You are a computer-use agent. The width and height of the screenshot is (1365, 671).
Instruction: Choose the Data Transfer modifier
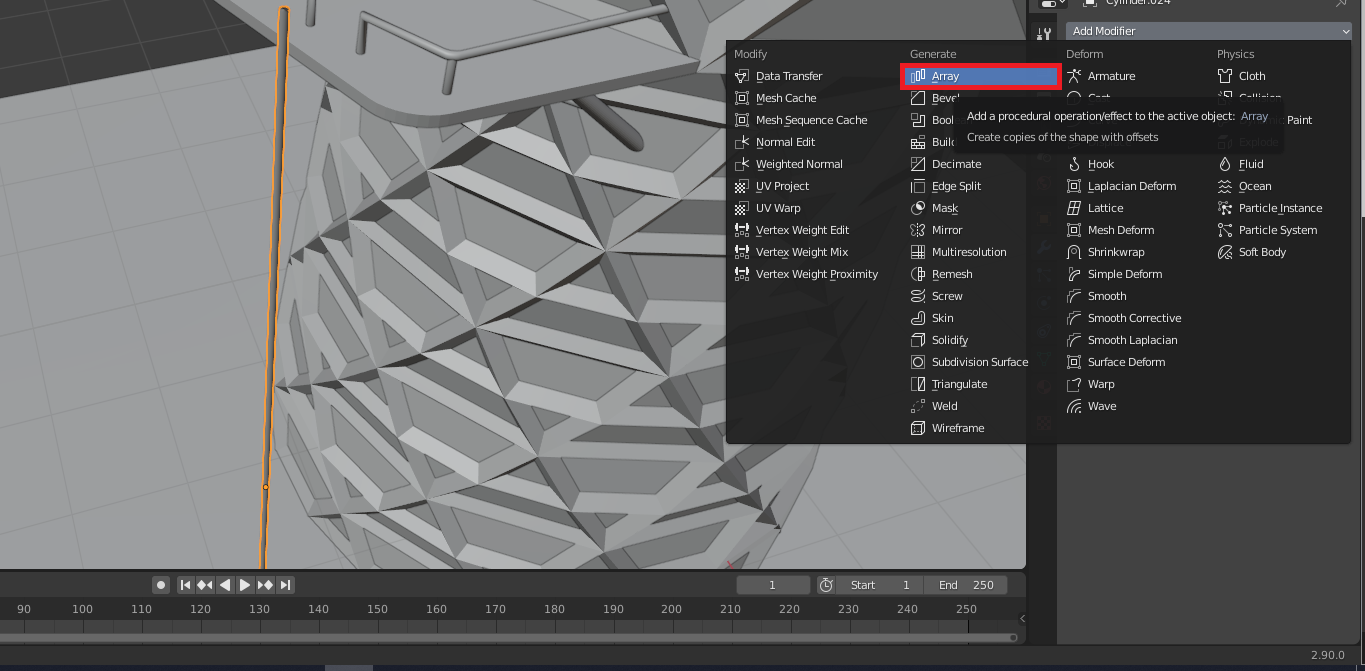789,76
